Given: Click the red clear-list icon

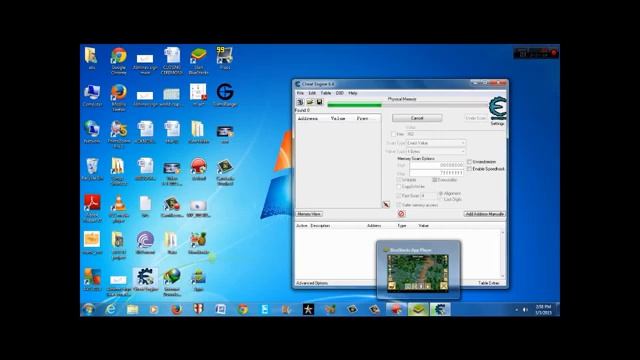Looking at the screenshot, I should (x=401, y=214).
